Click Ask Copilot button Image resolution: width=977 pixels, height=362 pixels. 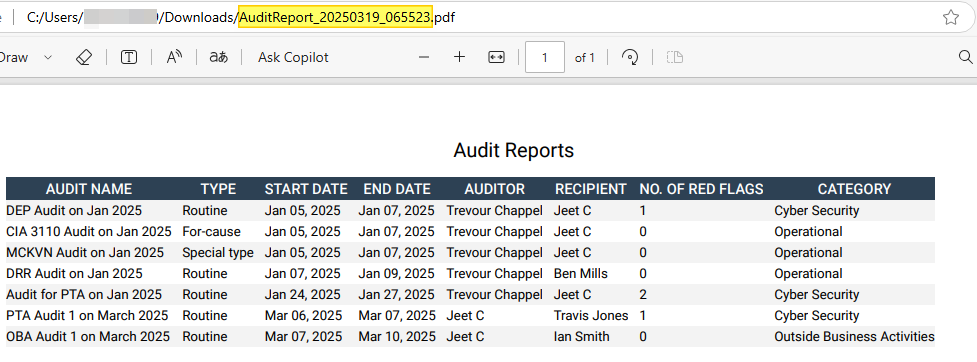(293, 57)
